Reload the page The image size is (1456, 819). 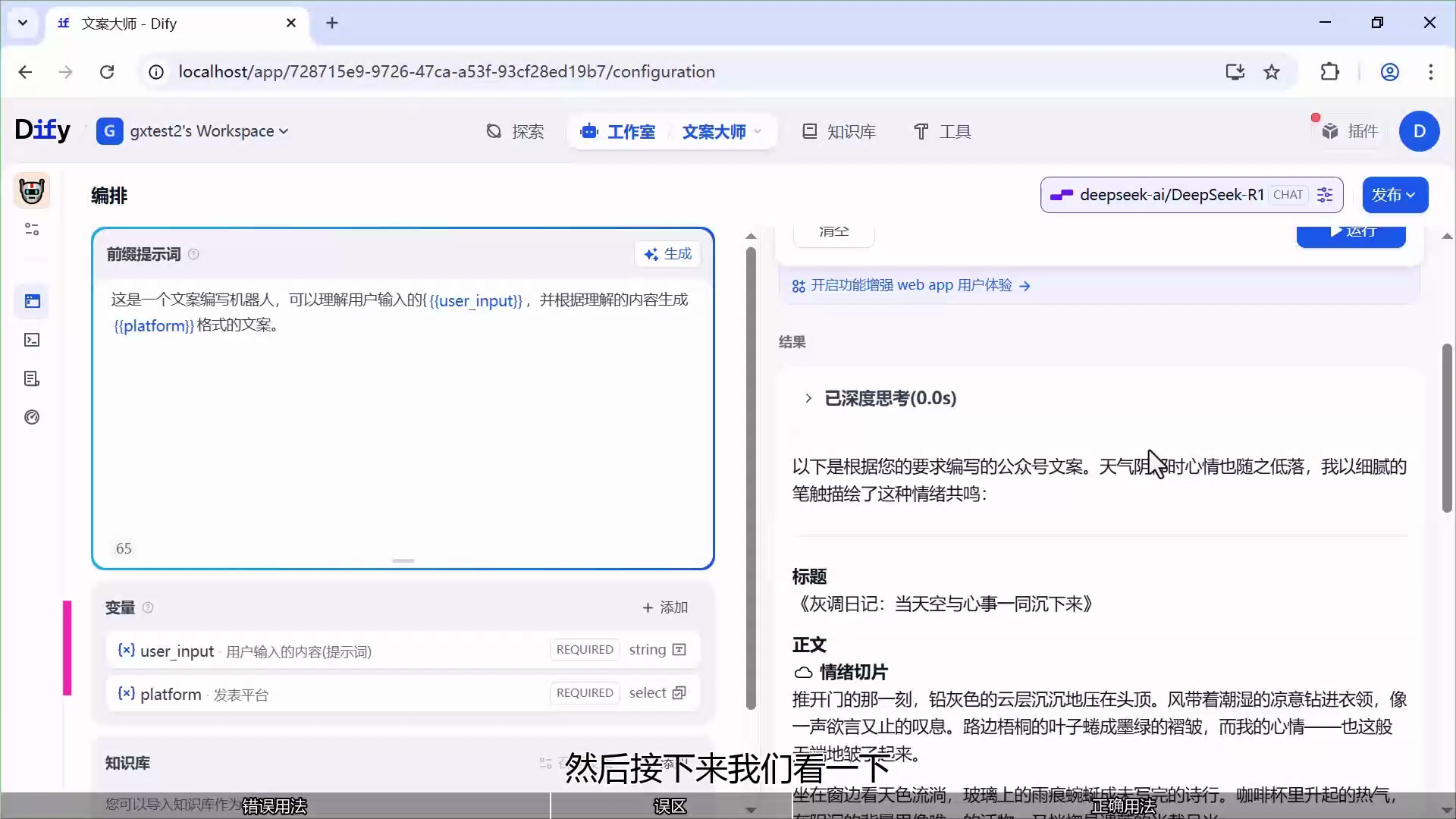[107, 72]
